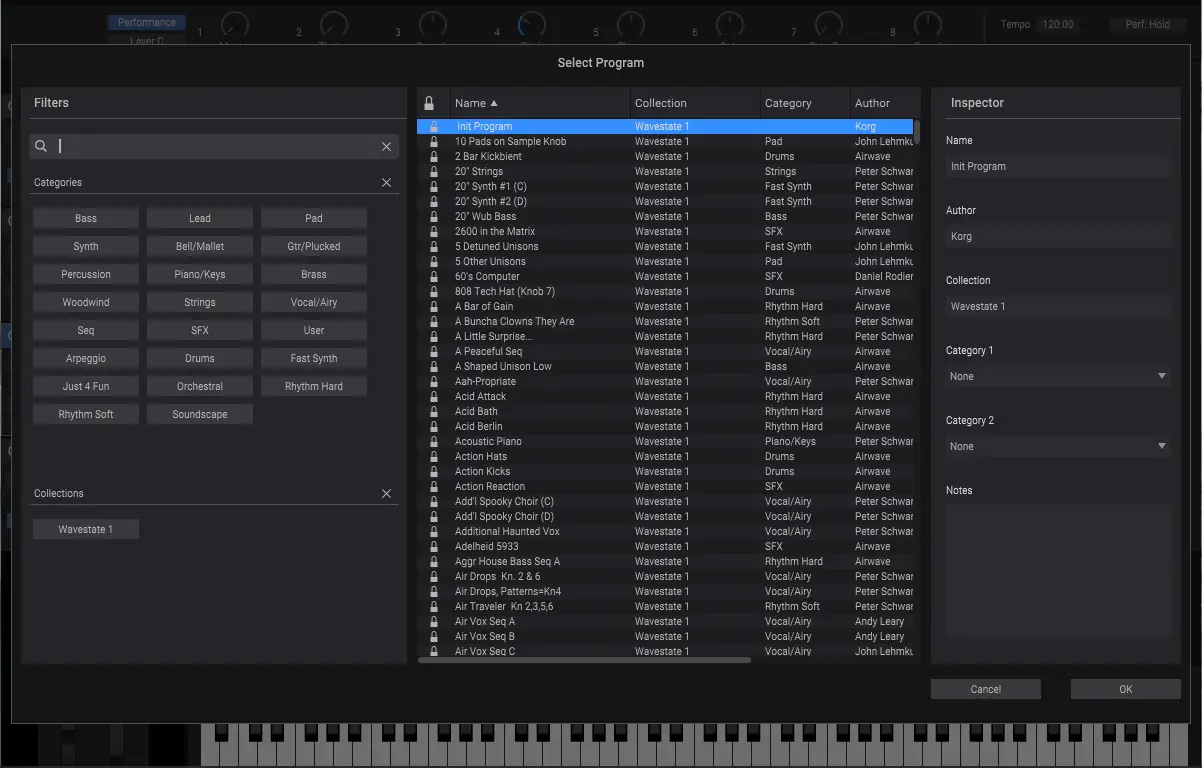Click lock icon of Air Vox Seq A row
The width and height of the screenshot is (1202, 768).
click(x=434, y=622)
